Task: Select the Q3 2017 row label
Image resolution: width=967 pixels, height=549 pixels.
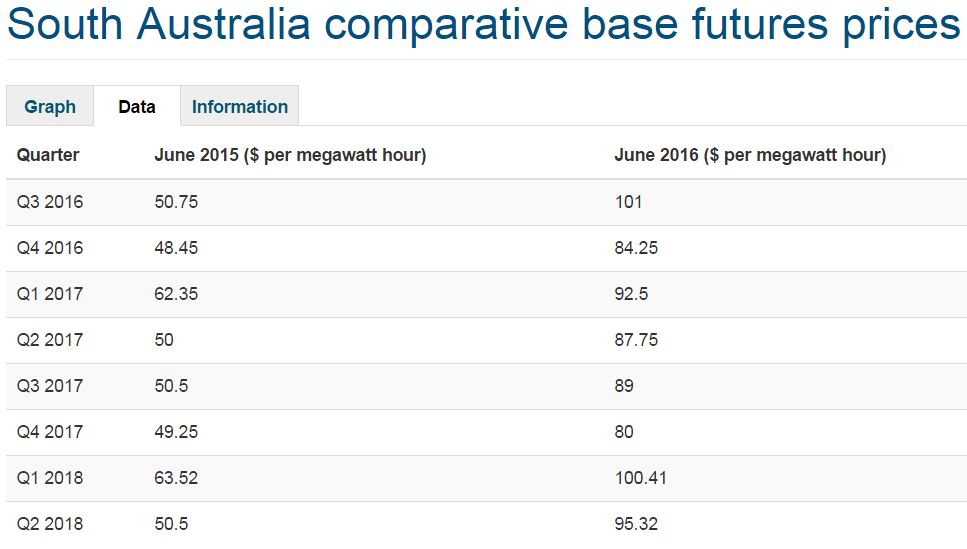Action: coord(50,386)
